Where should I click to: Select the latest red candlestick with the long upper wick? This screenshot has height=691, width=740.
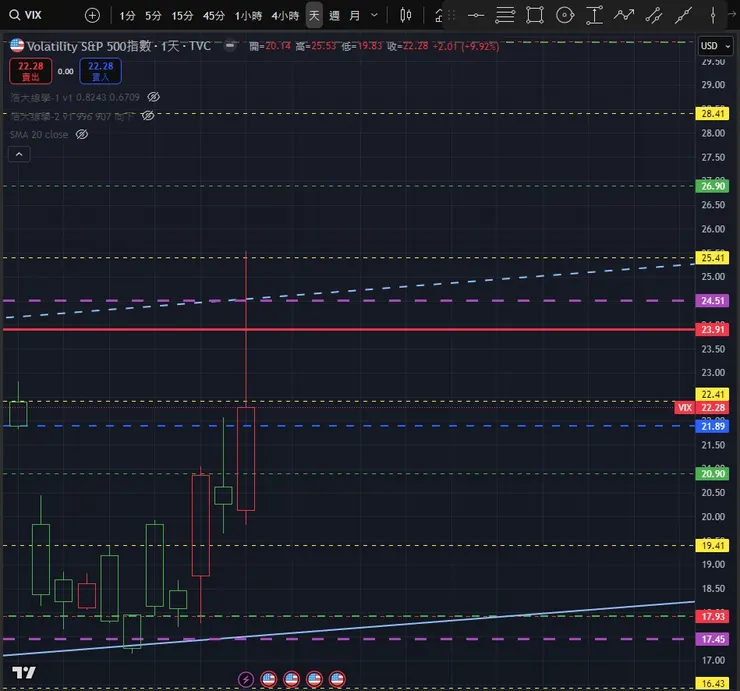click(x=246, y=459)
